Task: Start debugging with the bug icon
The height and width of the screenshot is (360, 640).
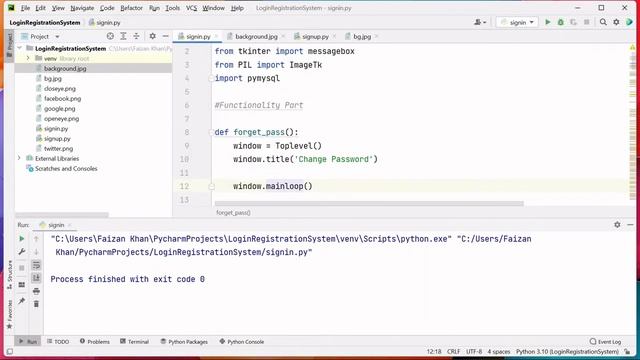Action: 561,22
